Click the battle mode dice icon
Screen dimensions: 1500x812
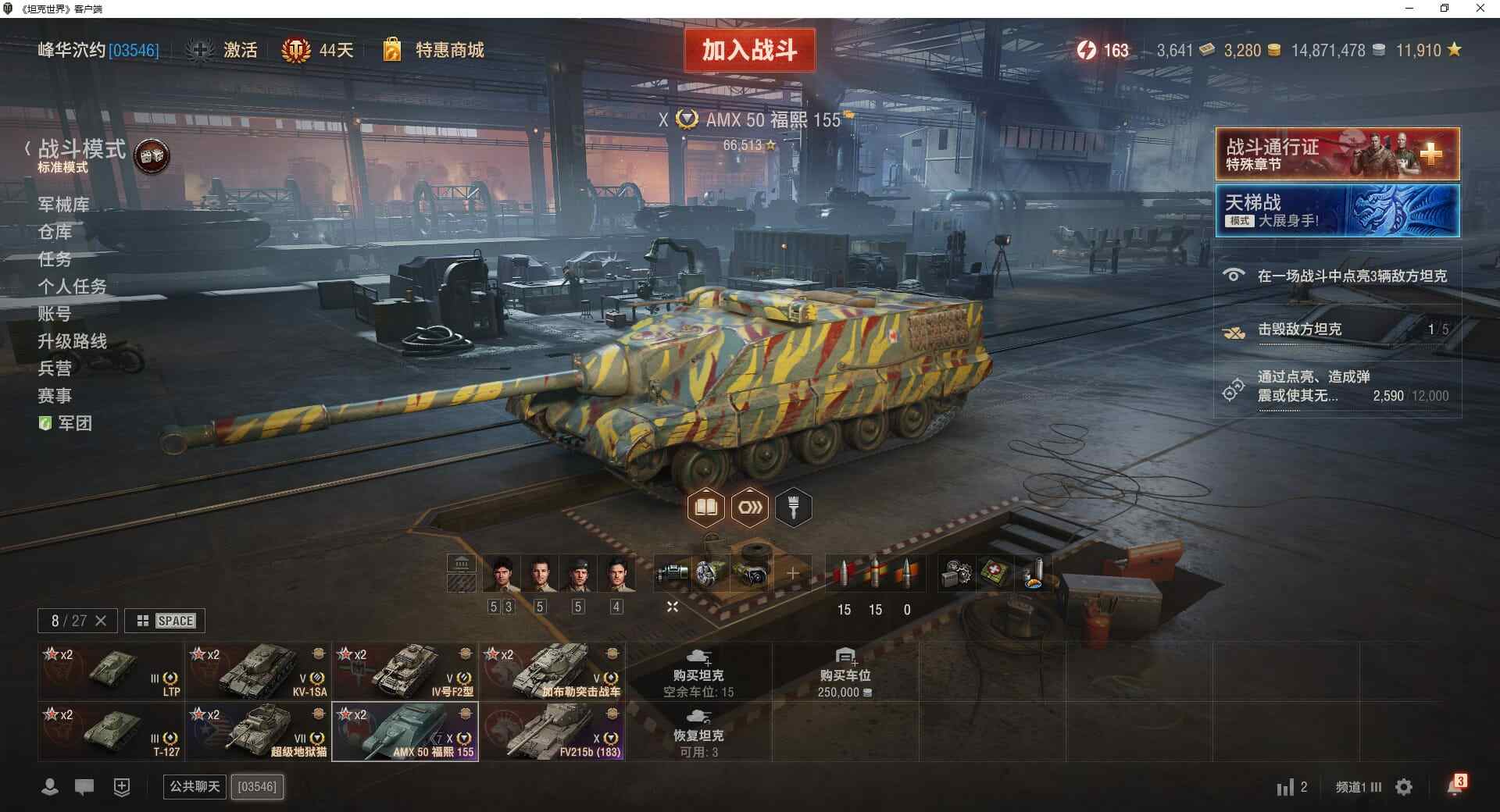[x=152, y=156]
